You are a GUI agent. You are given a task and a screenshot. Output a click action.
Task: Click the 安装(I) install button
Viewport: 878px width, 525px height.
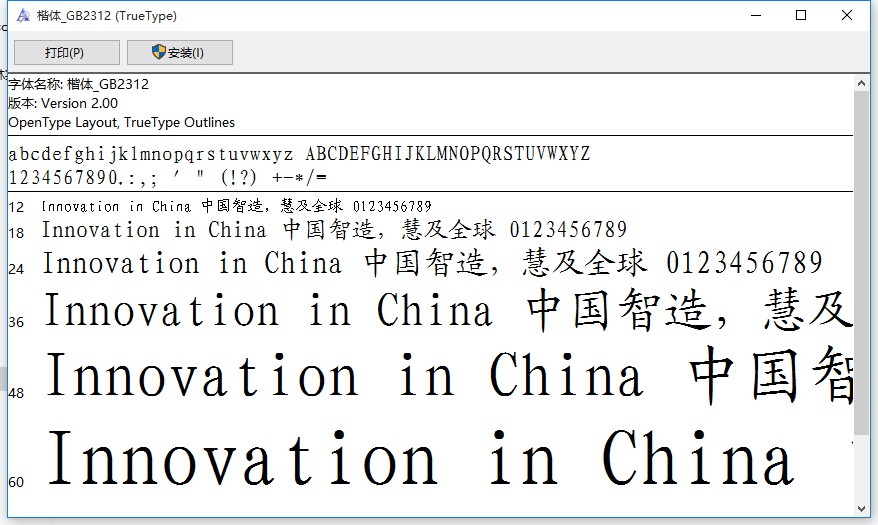tap(180, 53)
